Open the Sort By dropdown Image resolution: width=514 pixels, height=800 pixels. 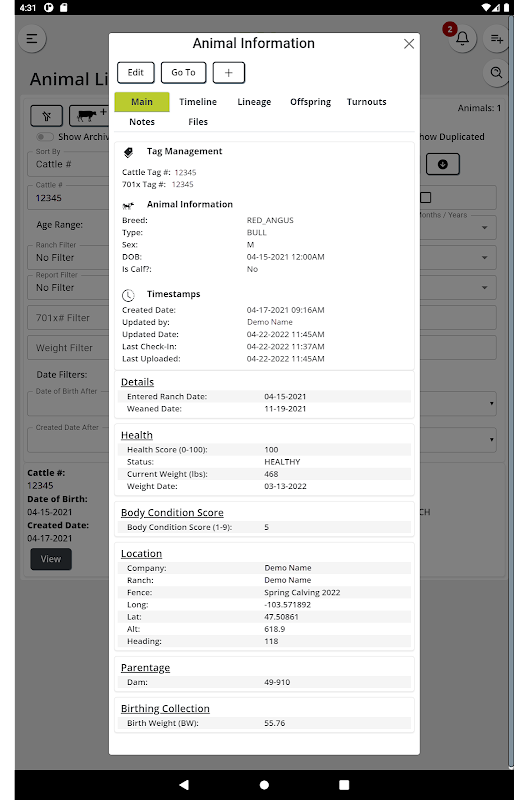point(68,164)
